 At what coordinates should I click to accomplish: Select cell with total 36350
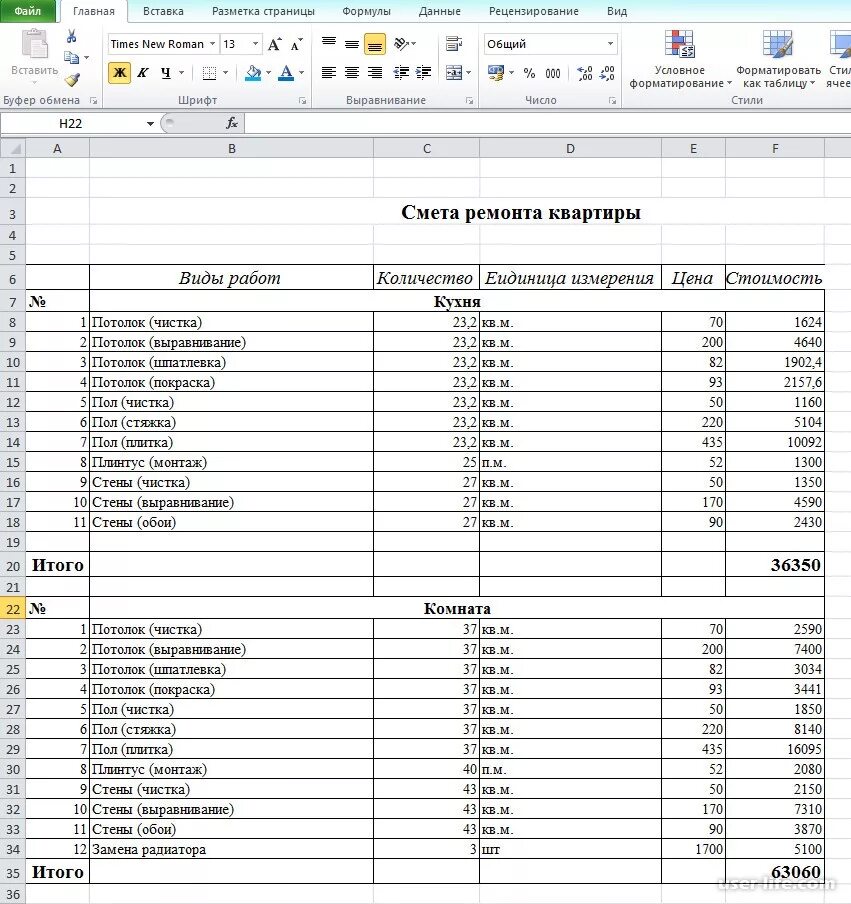775,565
